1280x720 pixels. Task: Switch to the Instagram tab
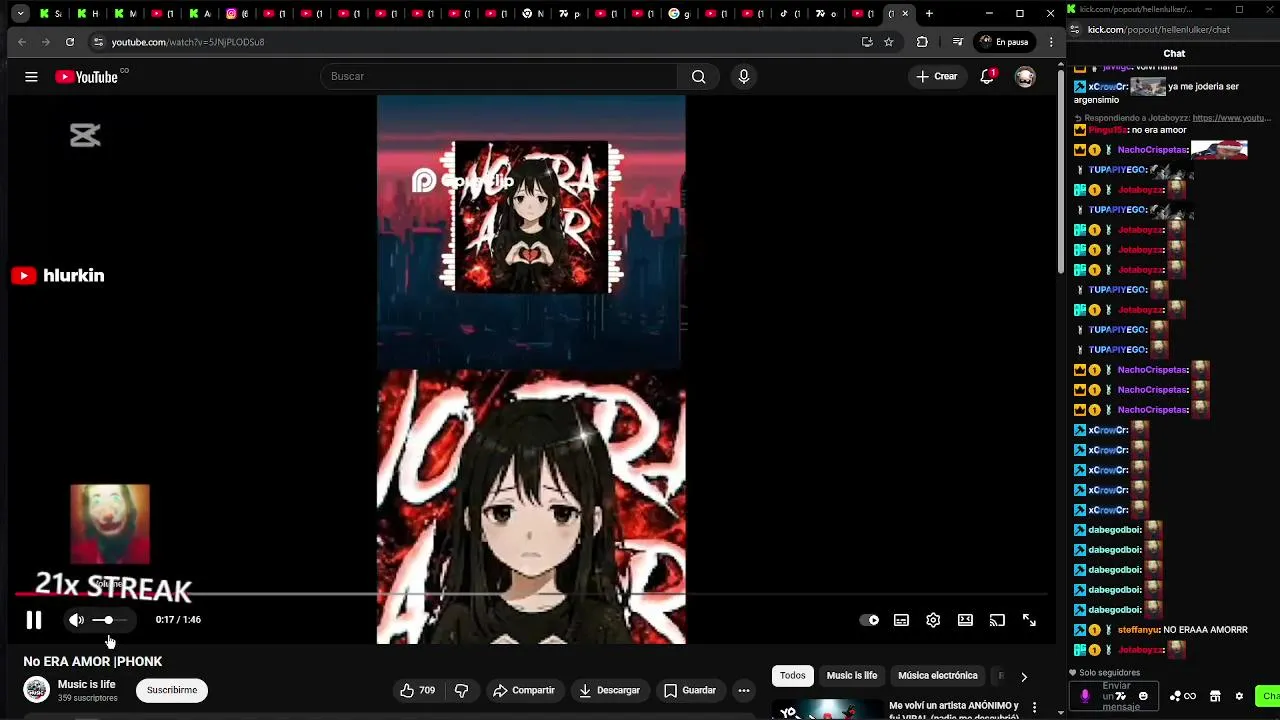(237, 14)
